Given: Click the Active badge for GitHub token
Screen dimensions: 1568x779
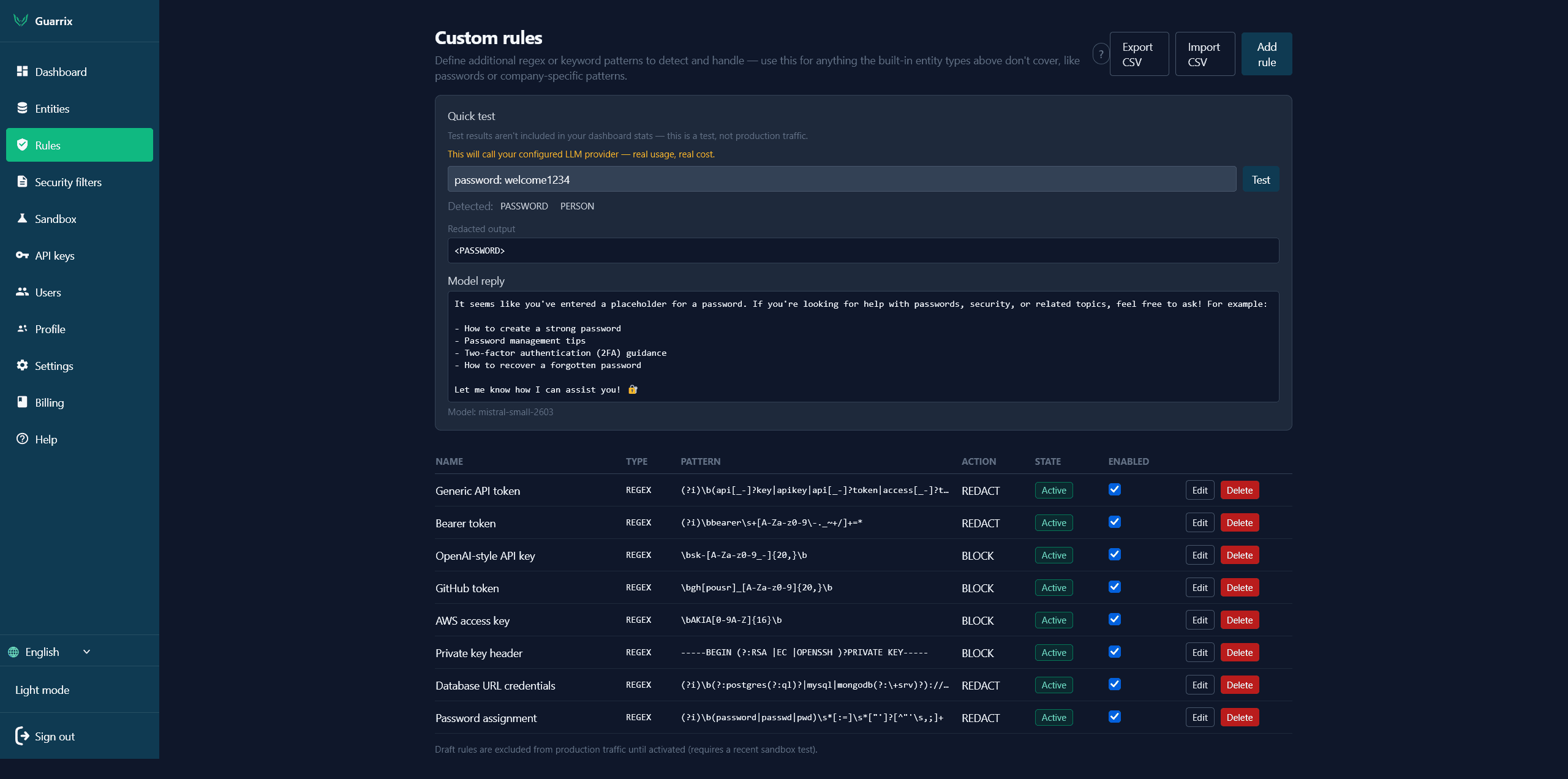Looking at the screenshot, I should pyautogui.click(x=1053, y=587).
